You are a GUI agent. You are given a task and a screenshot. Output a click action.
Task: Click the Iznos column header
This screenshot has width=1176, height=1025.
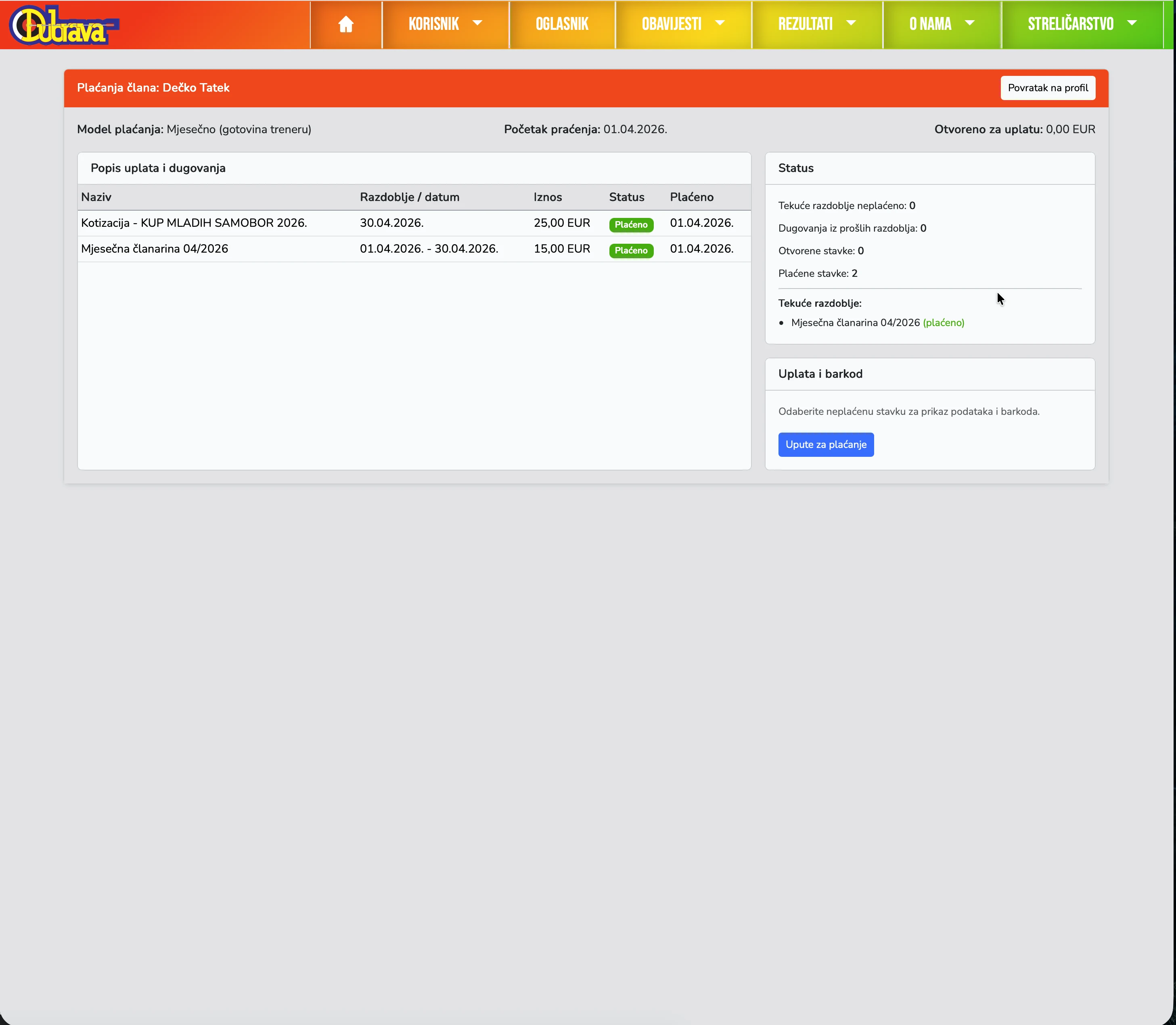pyautogui.click(x=547, y=197)
